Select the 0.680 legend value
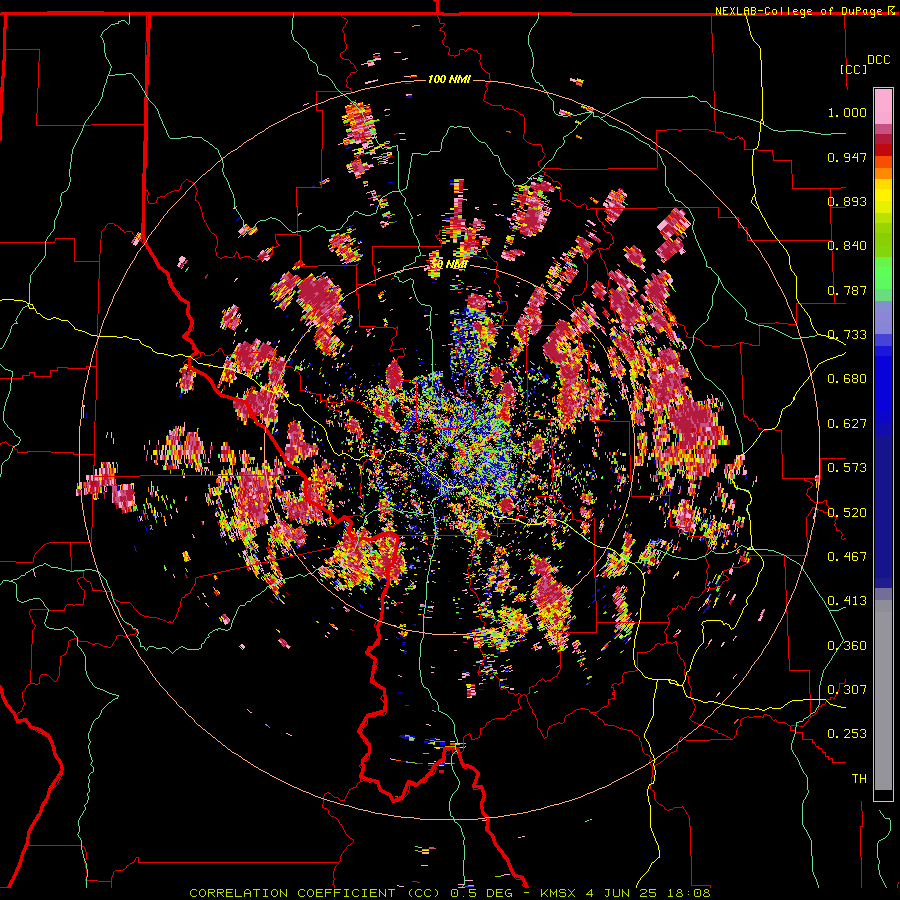900x900 pixels. click(x=847, y=379)
